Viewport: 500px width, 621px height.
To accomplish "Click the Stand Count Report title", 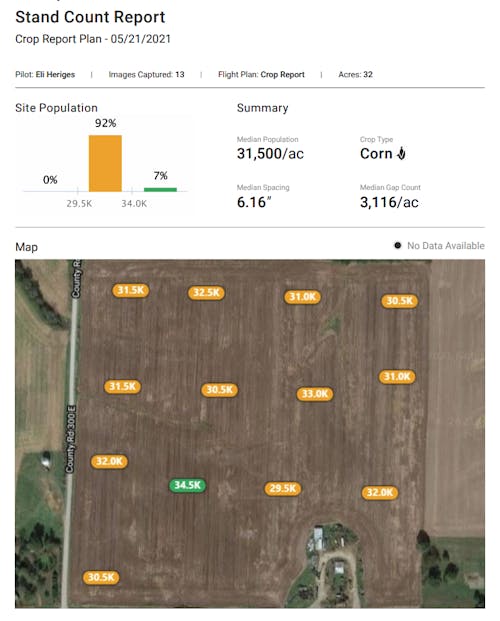I will tap(90, 17).
